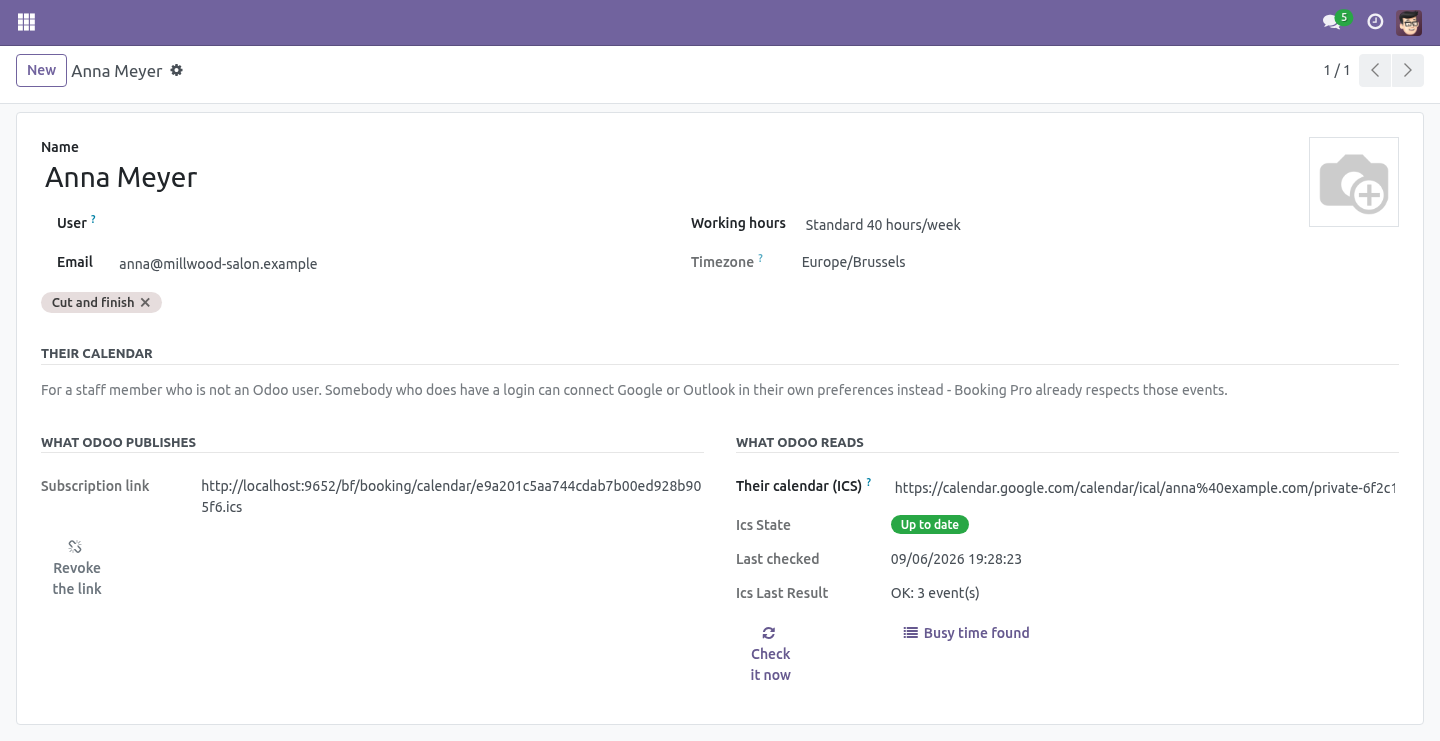1440x741 pixels.
Task: Open the apps grid menu
Action: click(x=26, y=22)
